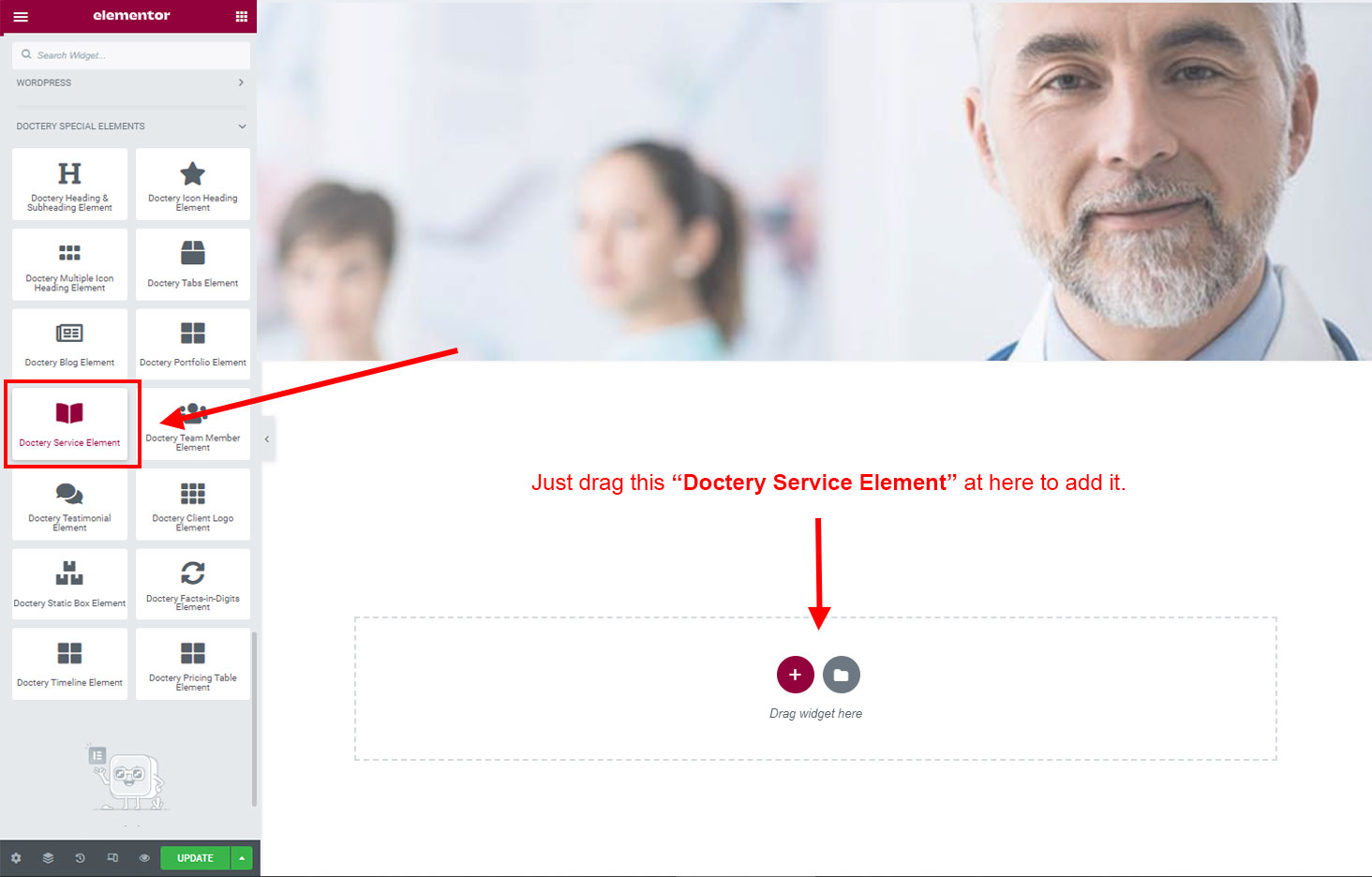Click the add new section plus button
This screenshot has height=877, width=1372.
[795, 675]
